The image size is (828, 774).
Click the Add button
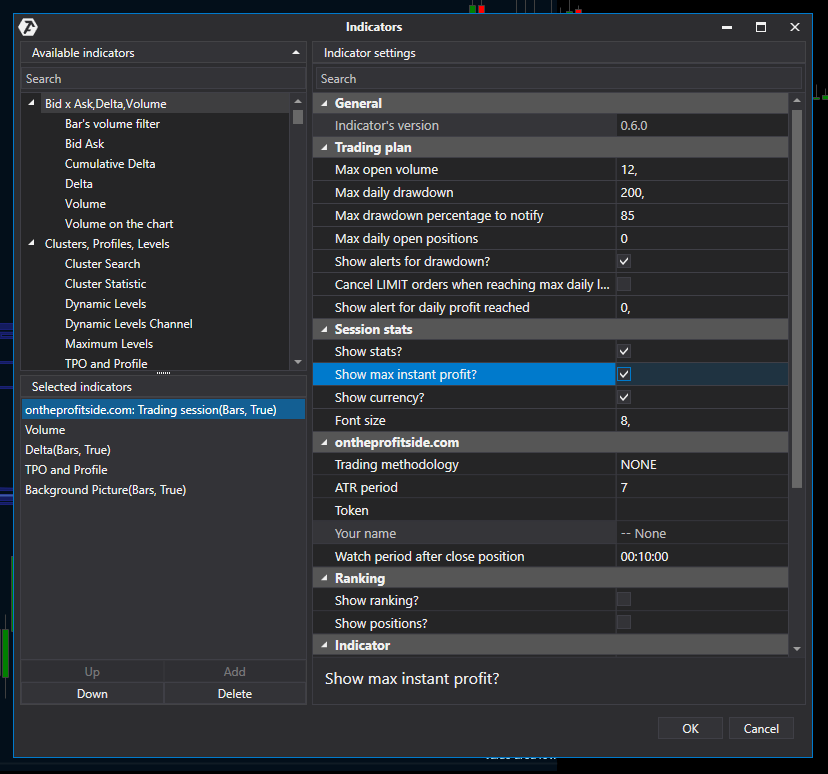tap(234, 672)
